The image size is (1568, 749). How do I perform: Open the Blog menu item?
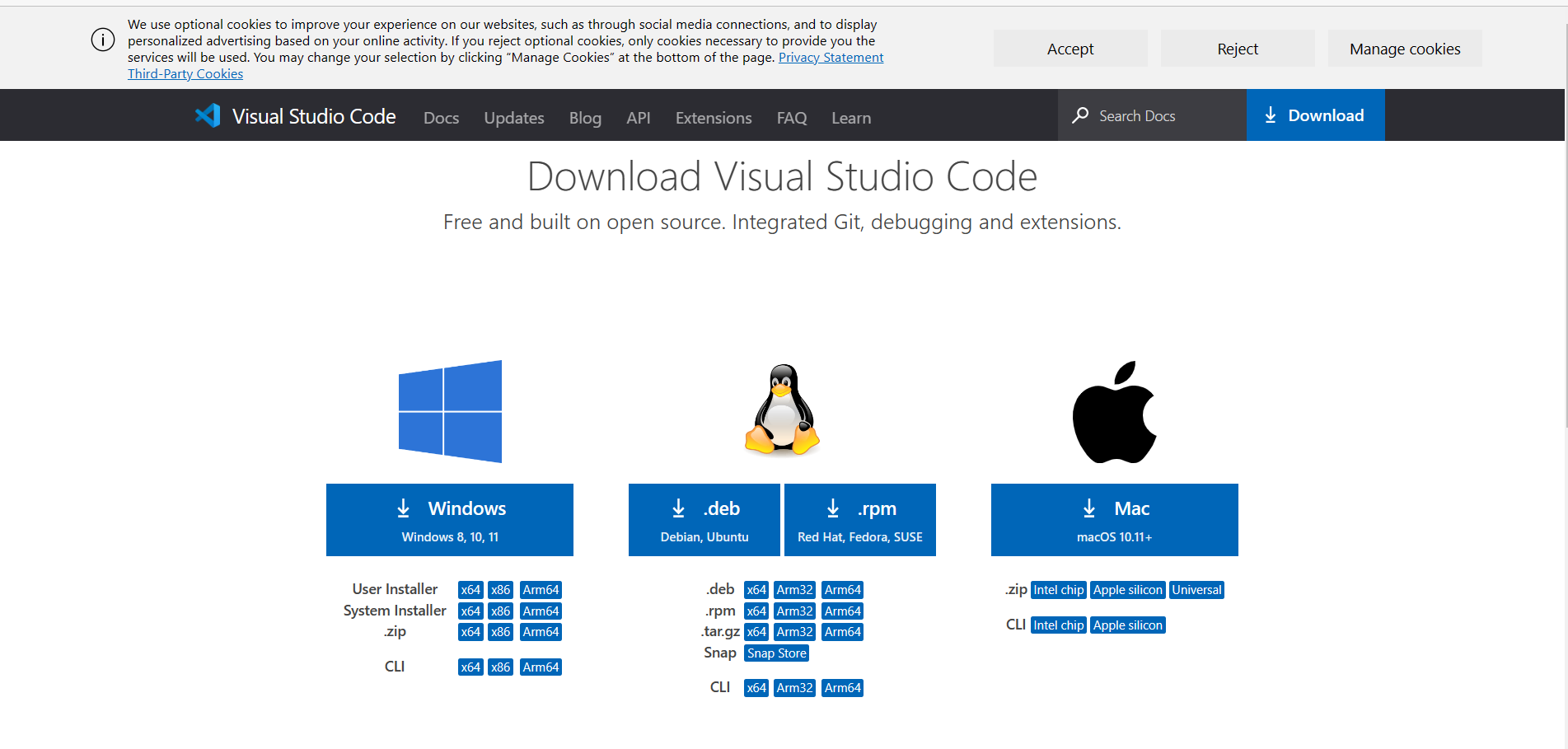(585, 118)
